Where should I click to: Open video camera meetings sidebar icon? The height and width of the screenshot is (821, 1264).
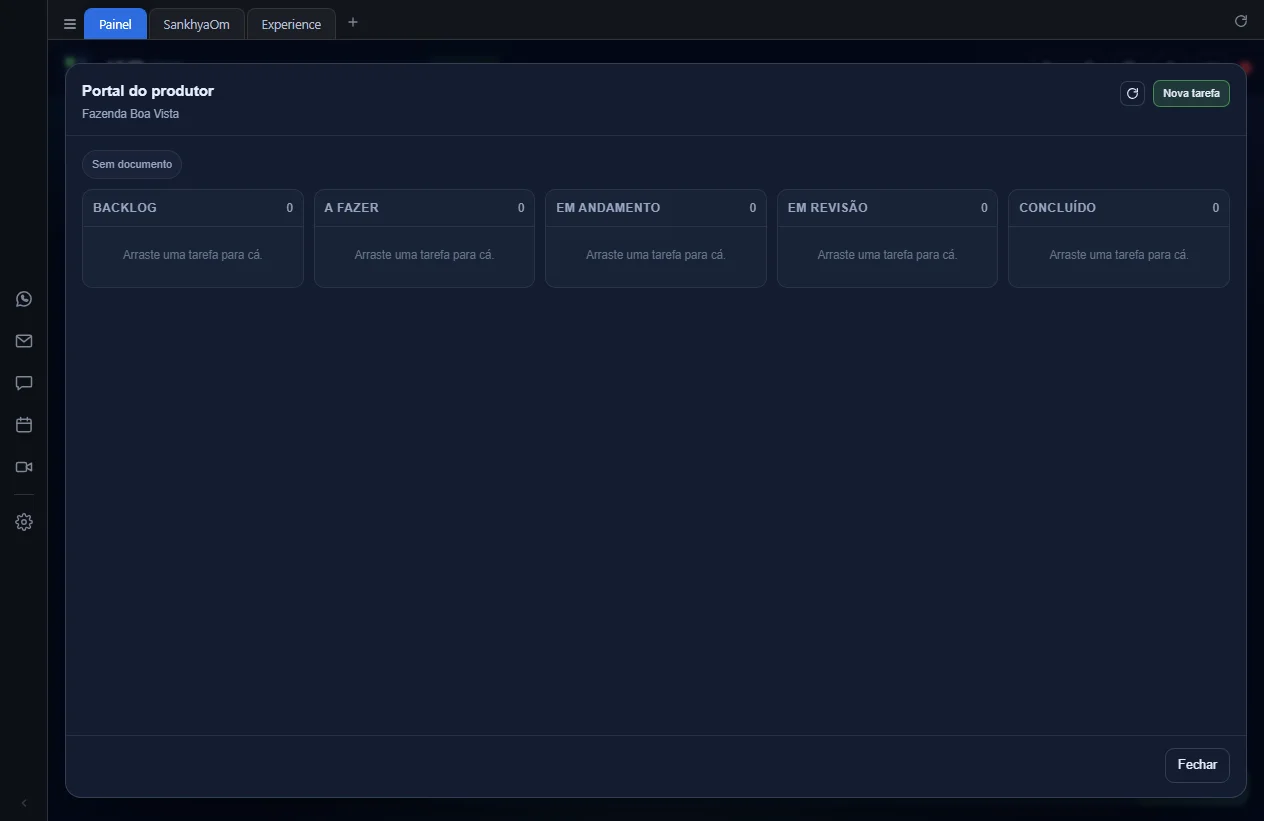point(24,467)
